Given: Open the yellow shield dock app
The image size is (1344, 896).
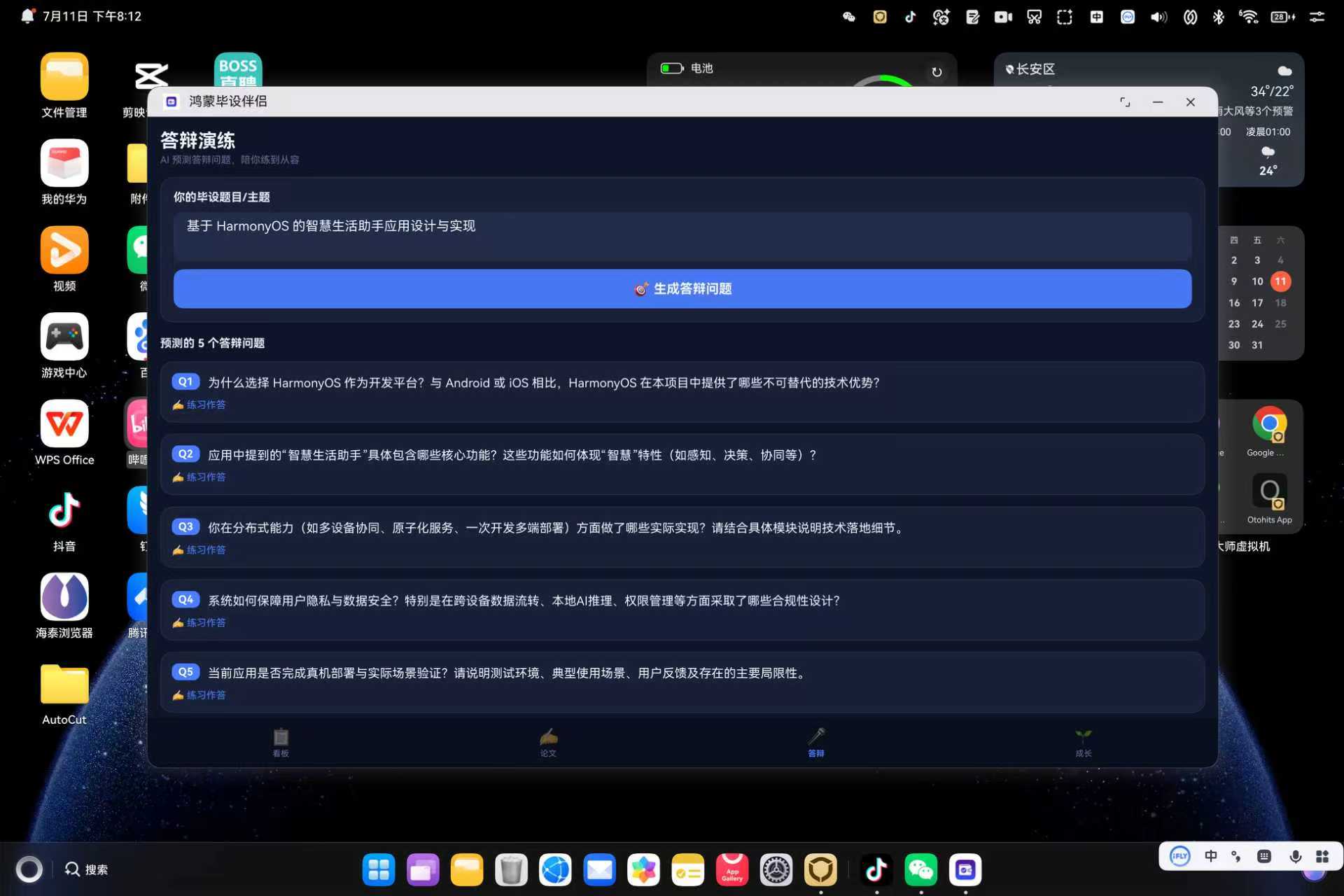Looking at the screenshot, I should tap(820, 870).
